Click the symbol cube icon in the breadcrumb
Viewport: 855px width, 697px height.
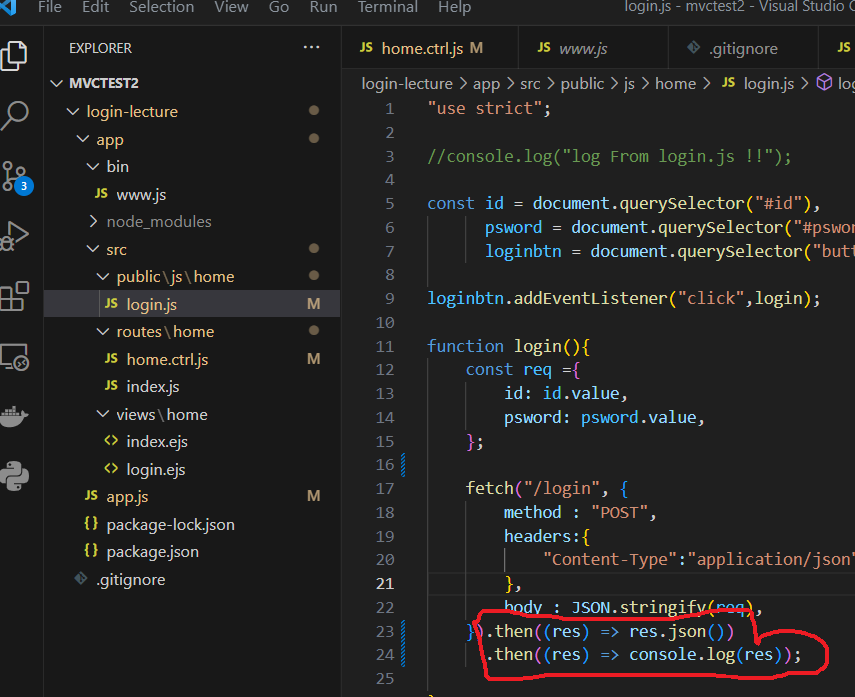[x=824, y=83]
